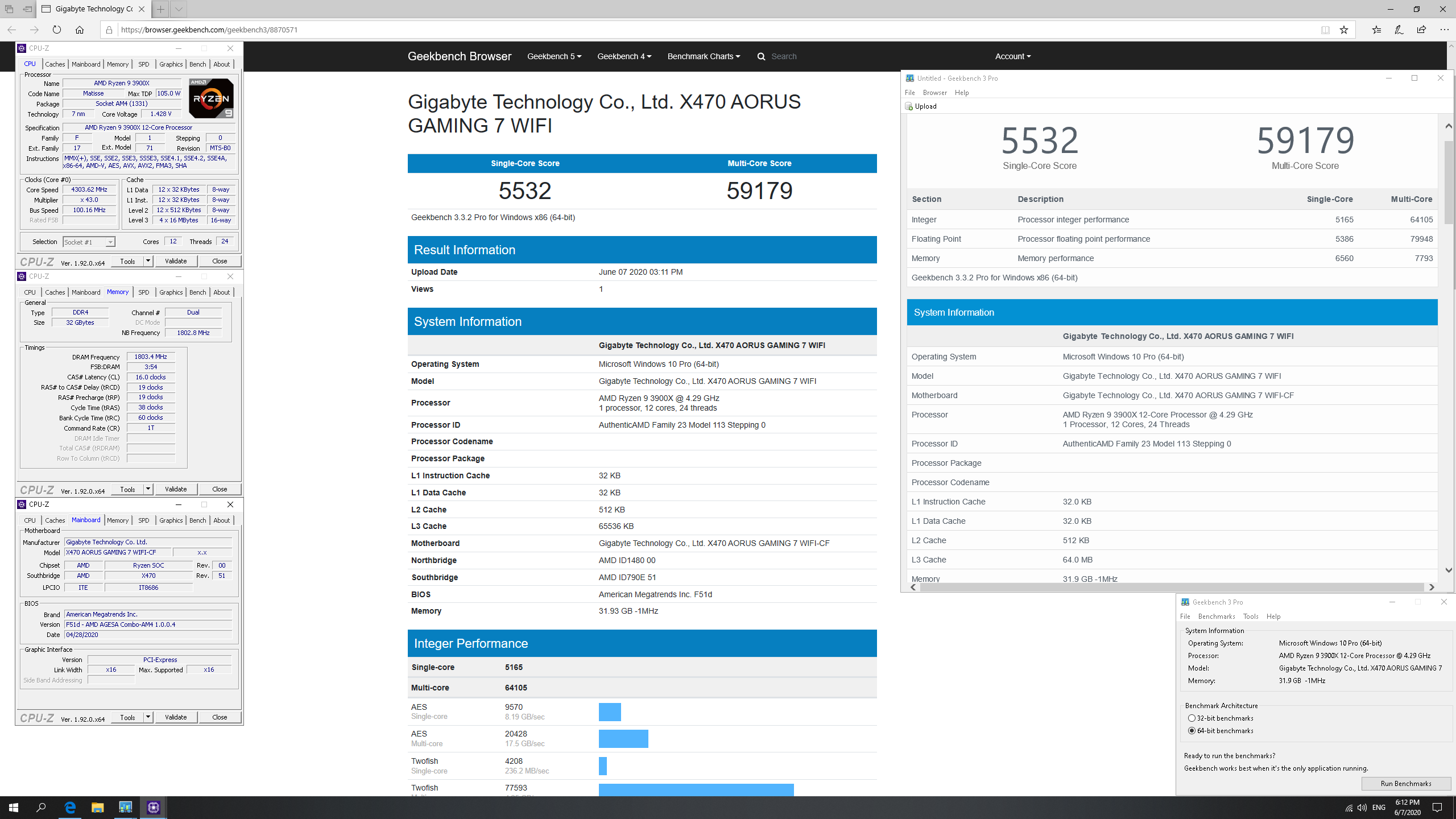Click the browser Back arrow
This screenshot has width=1456, height=819.
(12, 30)
